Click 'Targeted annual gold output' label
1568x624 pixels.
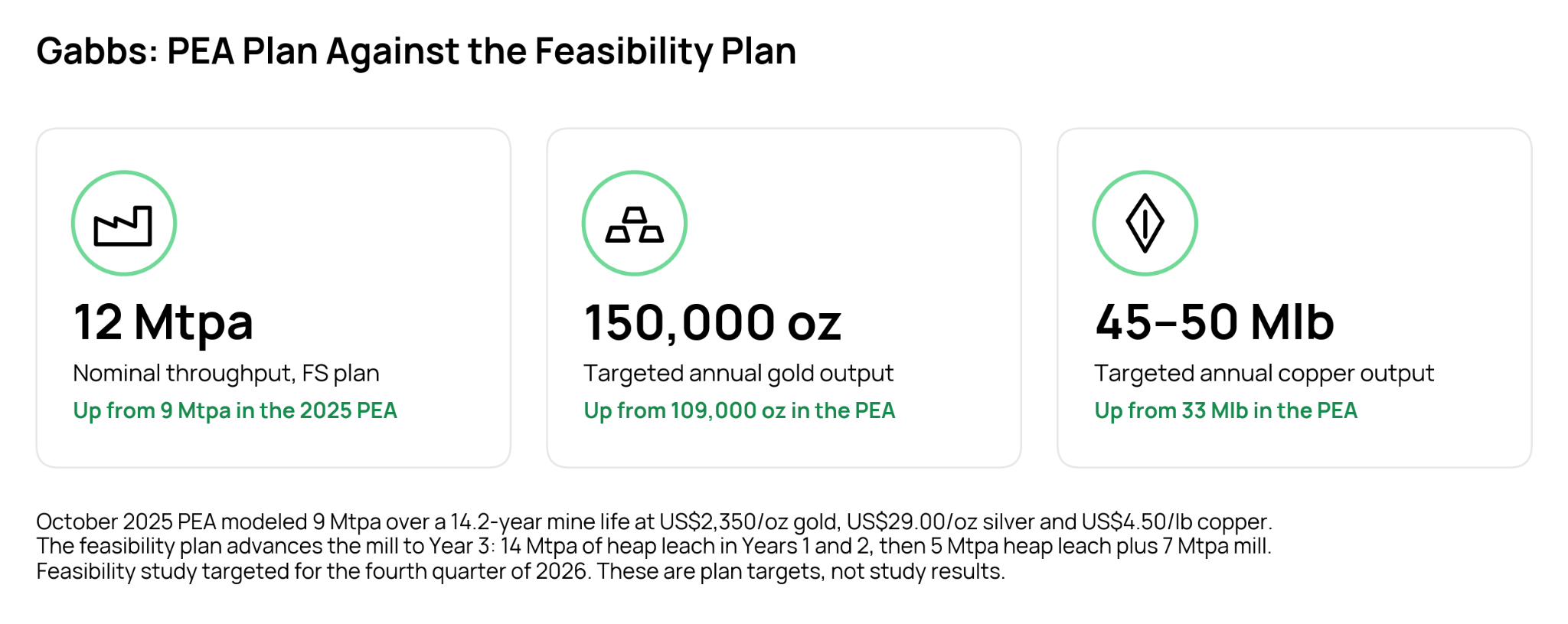click(x=738, y=373)
